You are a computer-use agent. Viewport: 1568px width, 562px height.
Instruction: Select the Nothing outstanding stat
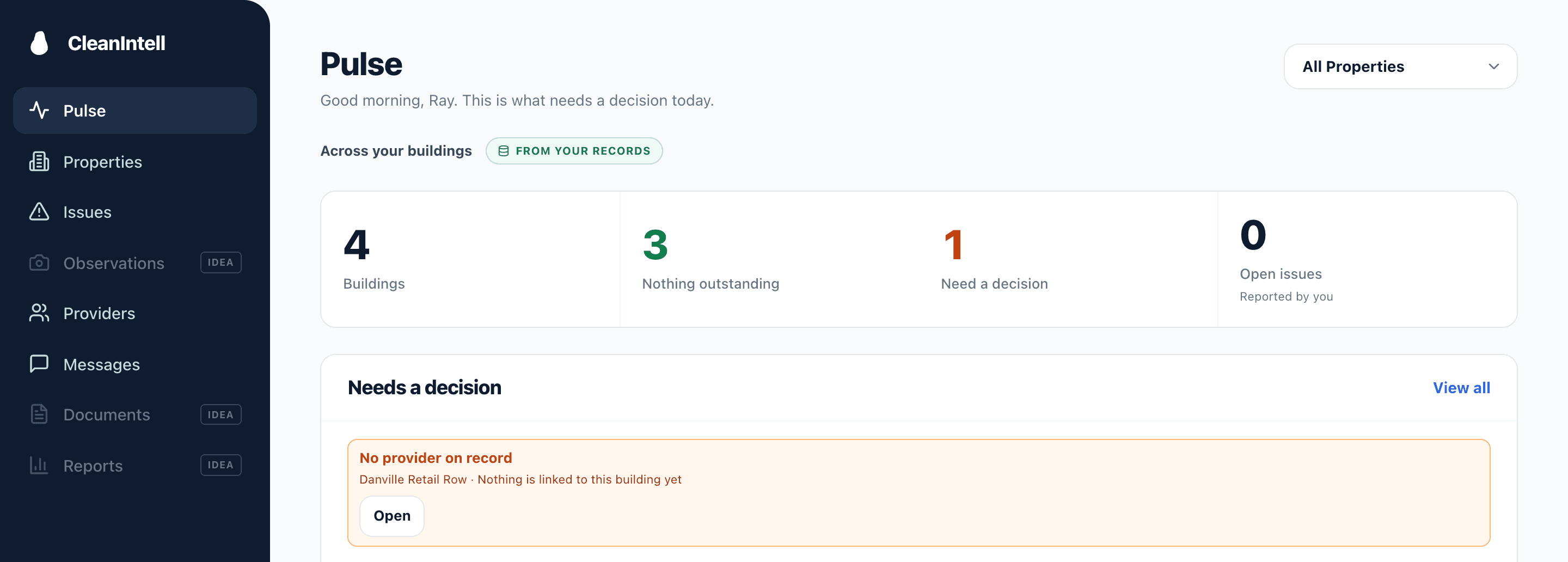(710, 259)
